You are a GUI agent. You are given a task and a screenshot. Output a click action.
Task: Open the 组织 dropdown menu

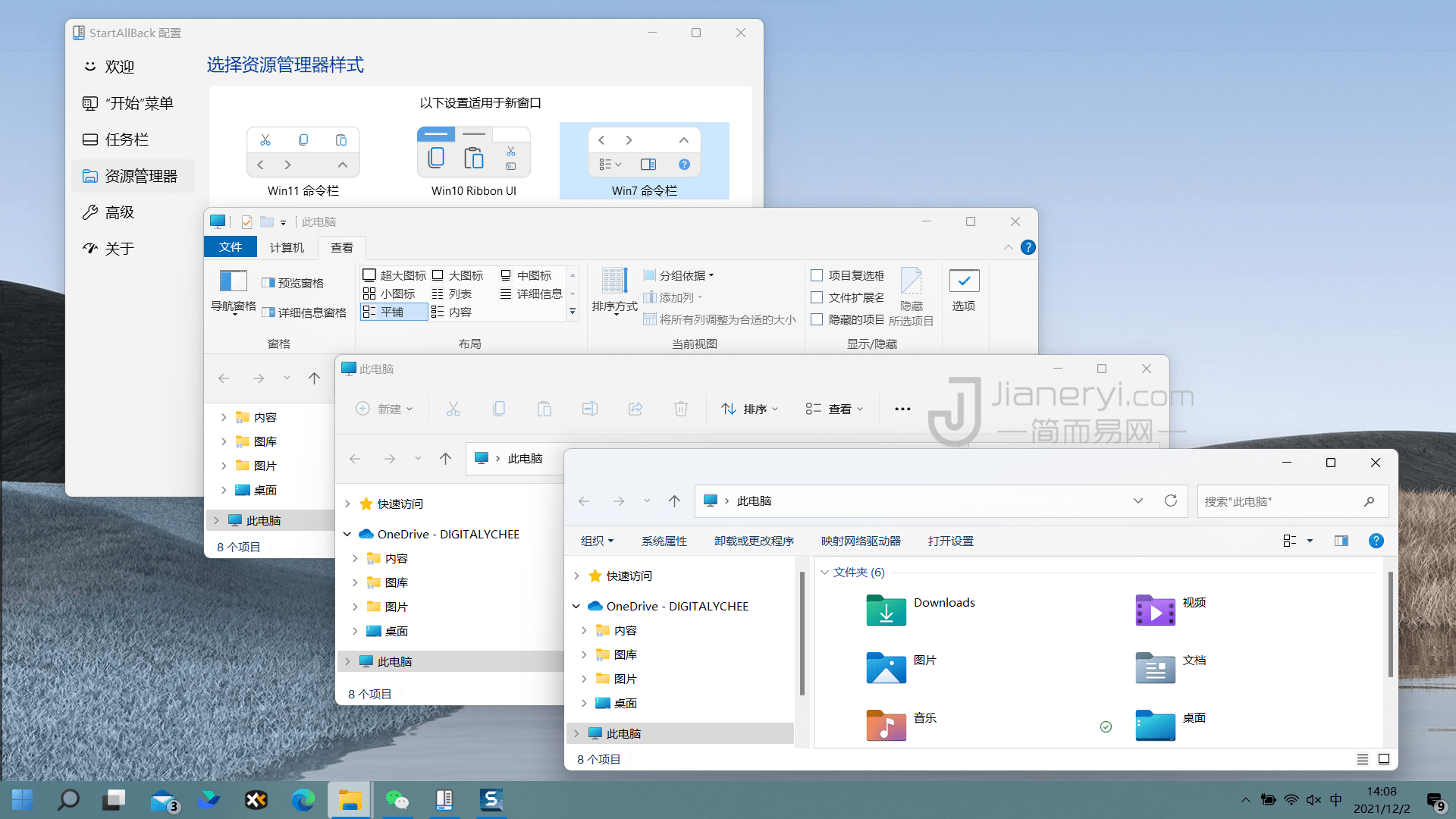(x=597, y=541)
